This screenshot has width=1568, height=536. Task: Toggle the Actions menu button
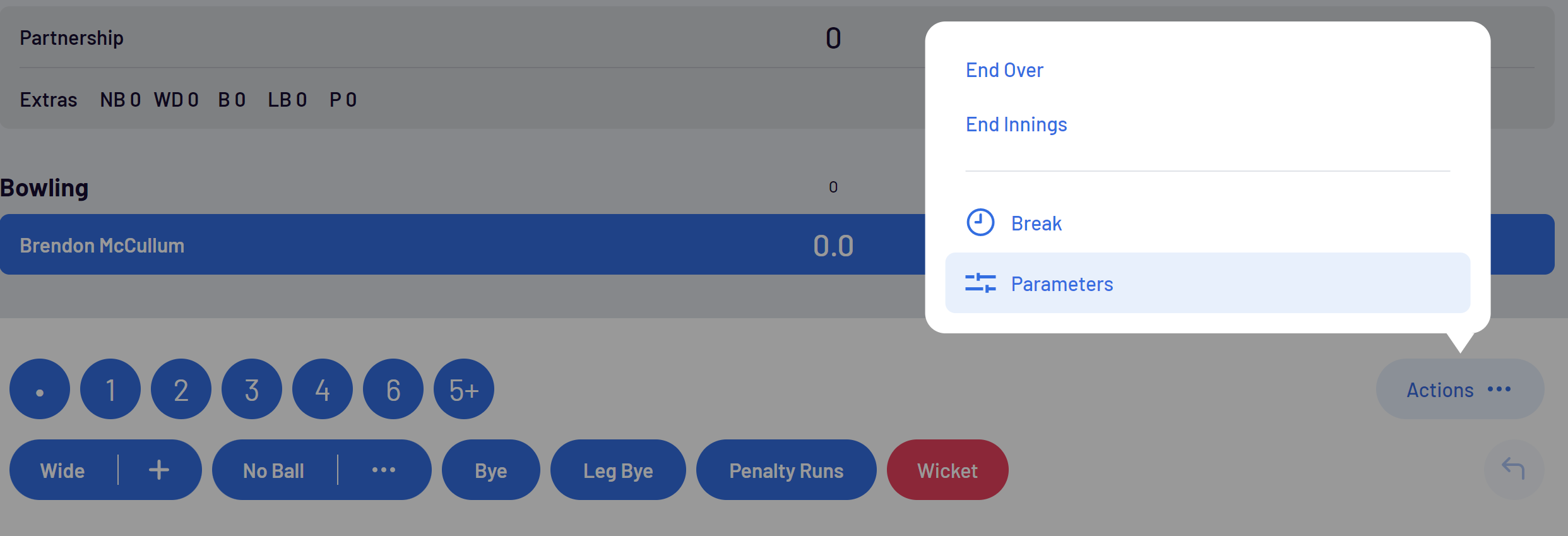[1459, 390]
